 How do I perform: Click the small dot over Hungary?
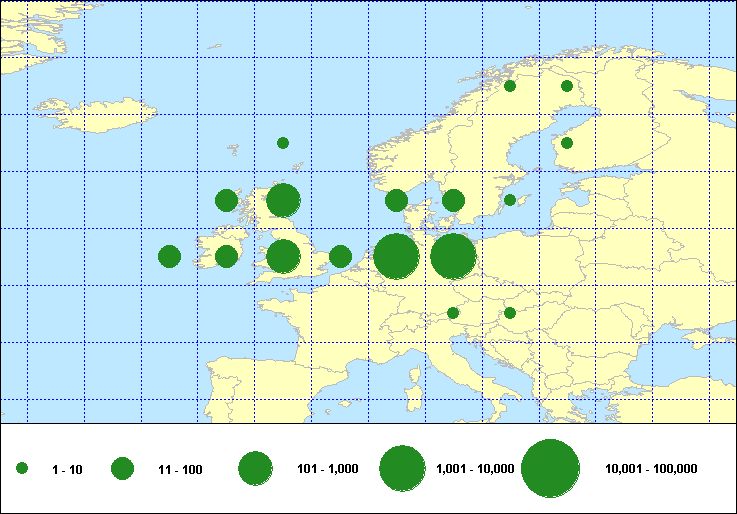(x=510, y=313)
